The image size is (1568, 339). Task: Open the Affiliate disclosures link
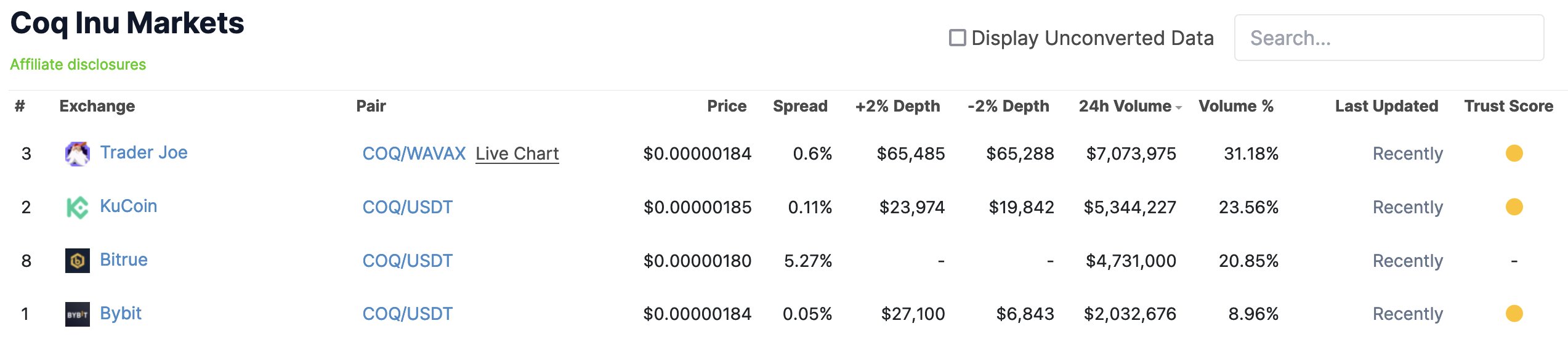pyautogui.click(x=78, y=65)
